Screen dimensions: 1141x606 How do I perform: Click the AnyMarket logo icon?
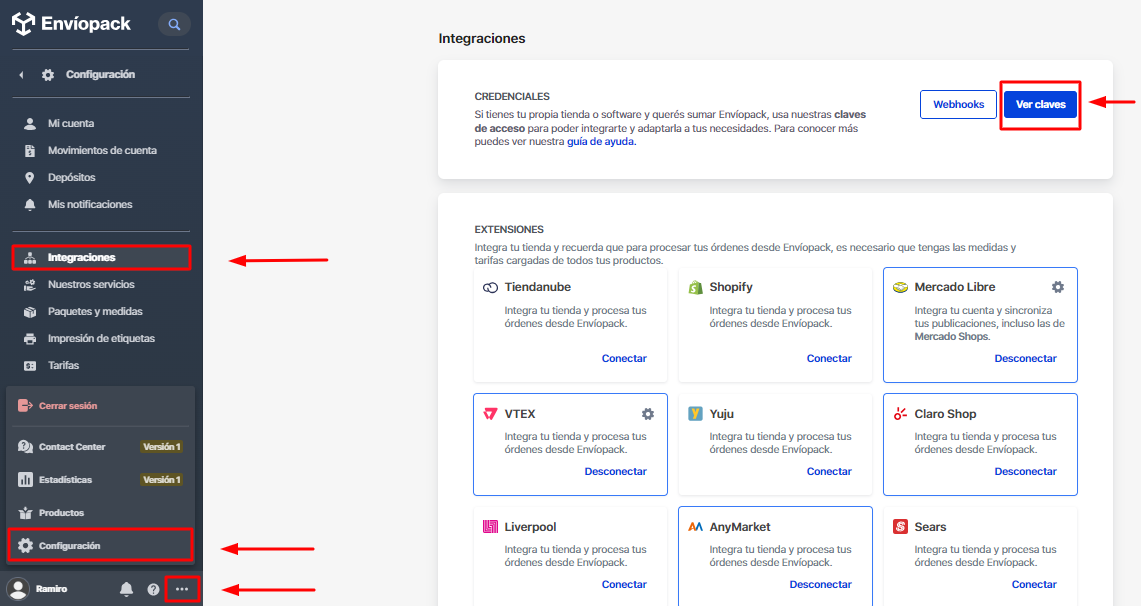pyautogui.click(x=695, y=527)
